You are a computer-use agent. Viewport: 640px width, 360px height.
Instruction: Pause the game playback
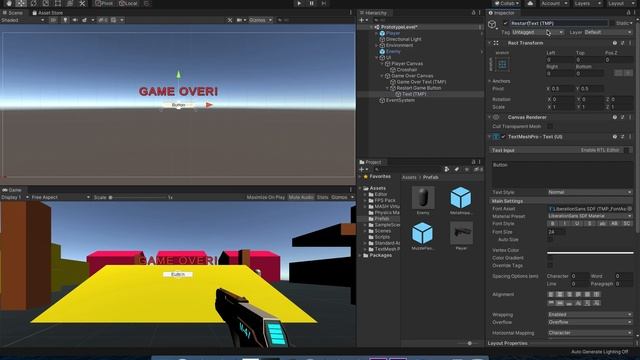point(311,3)
